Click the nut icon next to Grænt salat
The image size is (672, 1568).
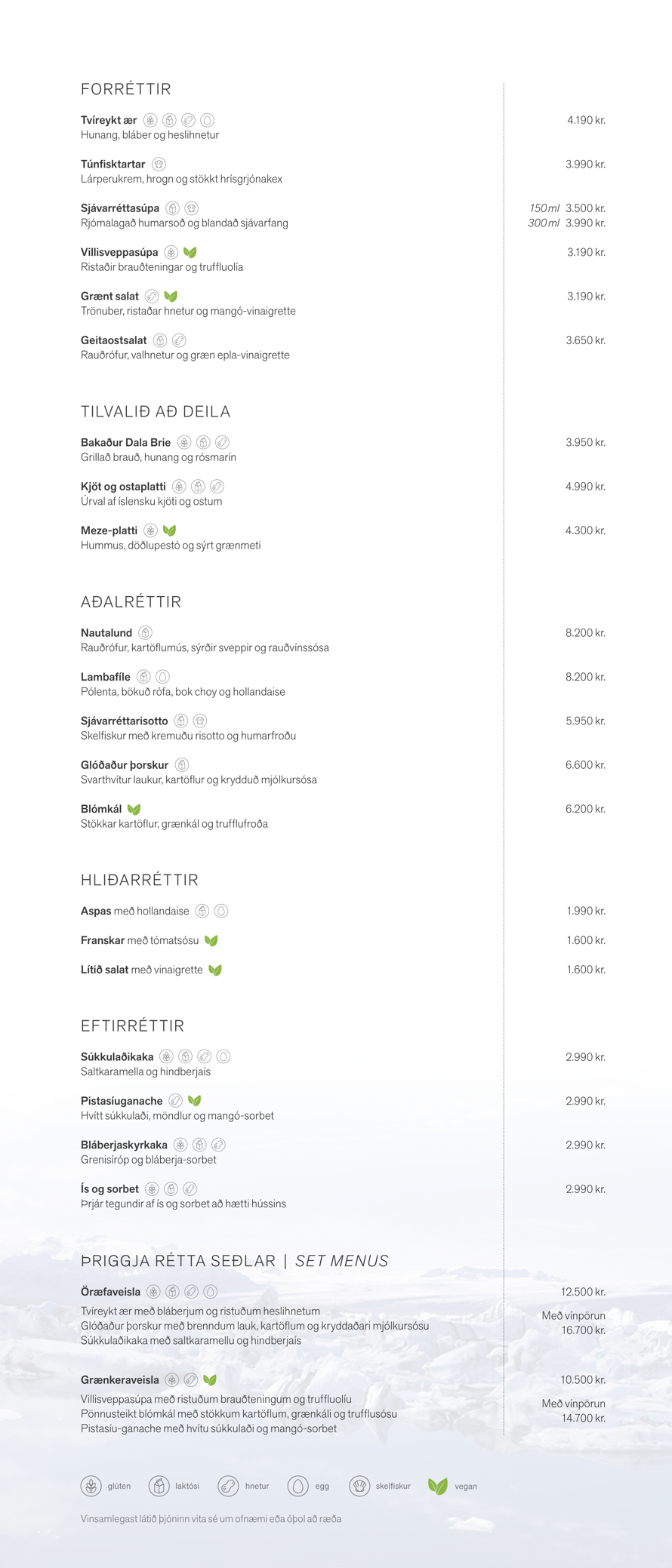tap(152, 296)
